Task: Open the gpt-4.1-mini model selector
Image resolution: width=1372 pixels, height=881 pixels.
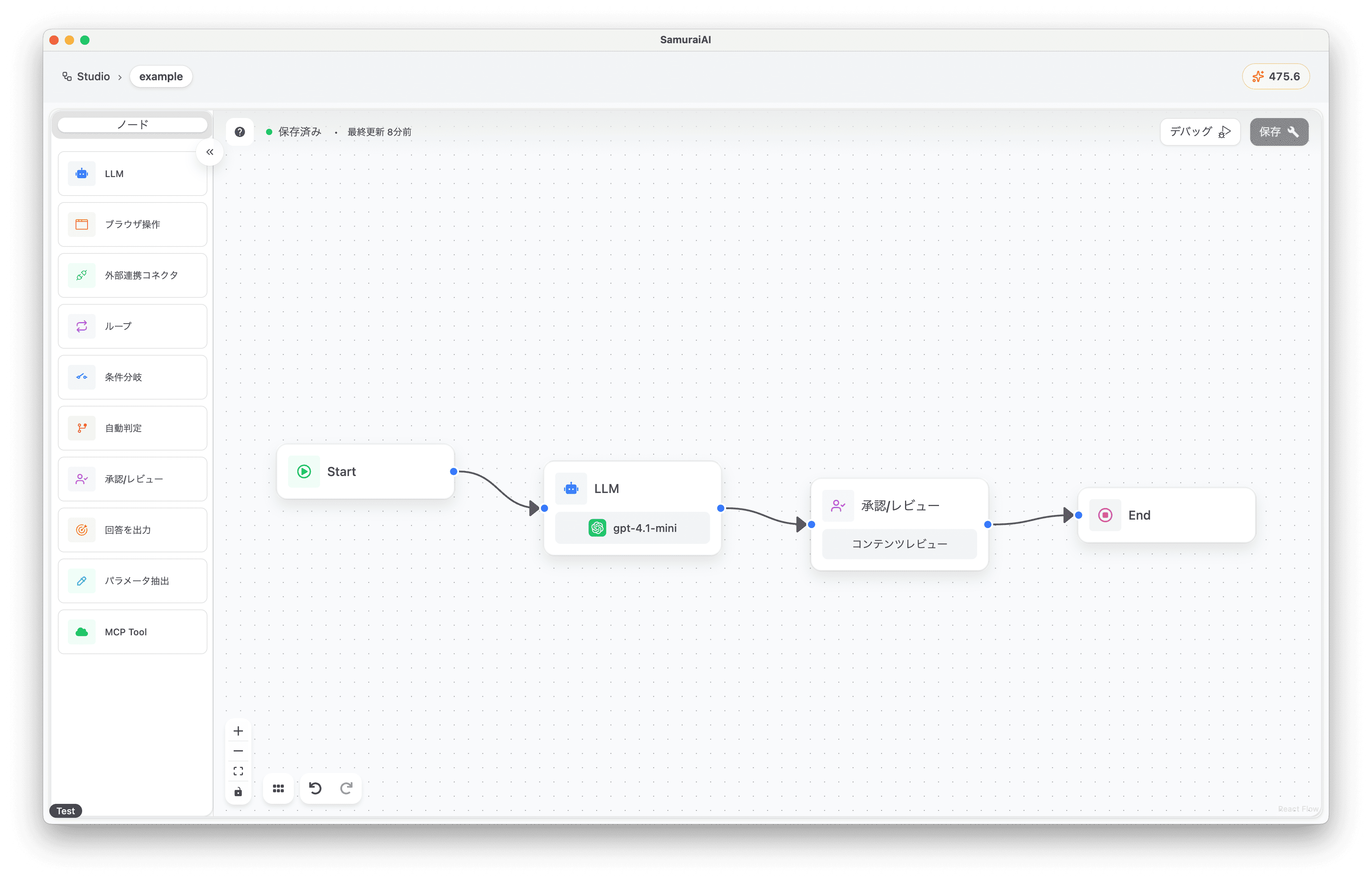Action: [x=632, y=528]
